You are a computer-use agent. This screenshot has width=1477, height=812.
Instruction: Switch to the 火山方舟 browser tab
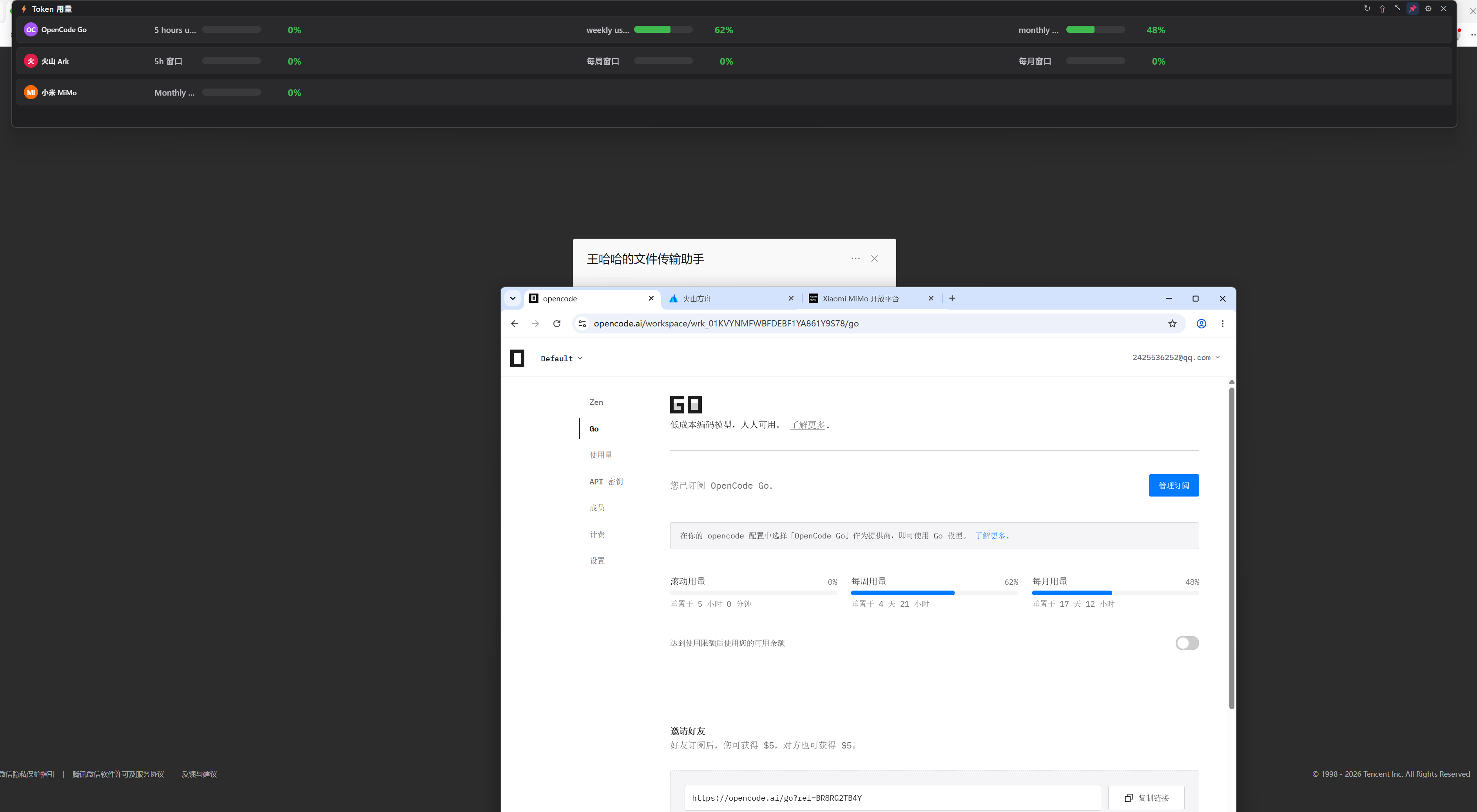coord(730,299)
